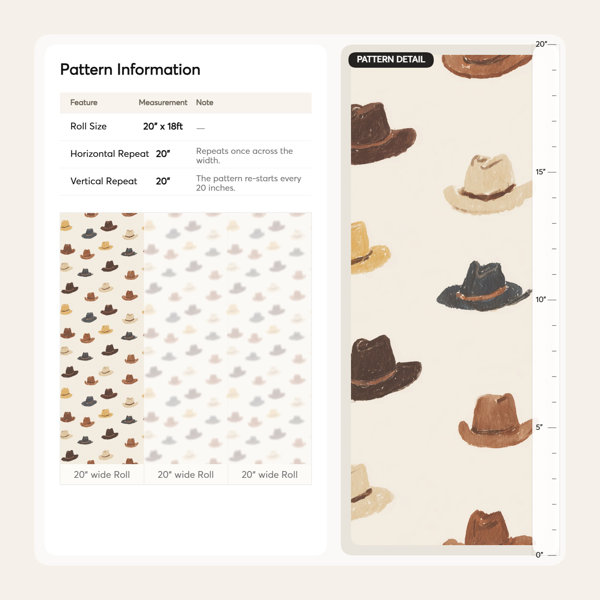
Task: Click the note 'Repeats once across the width.'
Action: 245,156
